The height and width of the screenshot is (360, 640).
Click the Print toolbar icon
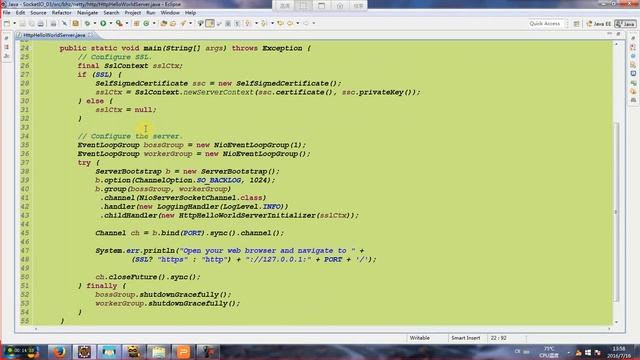coord(40,24)
